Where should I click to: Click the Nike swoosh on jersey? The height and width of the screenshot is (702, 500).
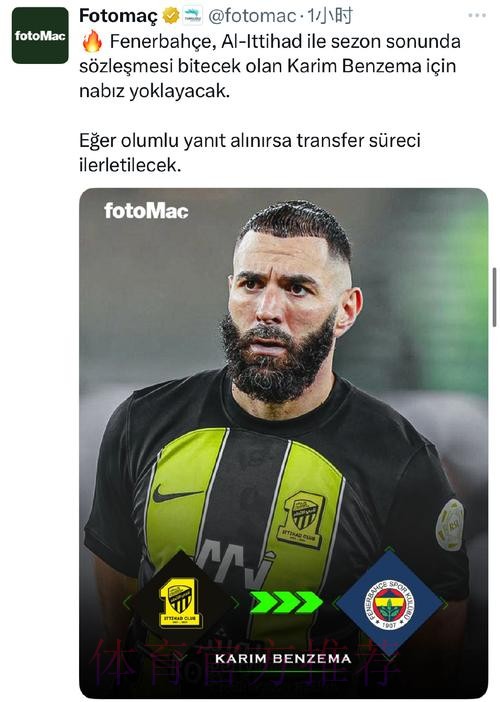178,493
